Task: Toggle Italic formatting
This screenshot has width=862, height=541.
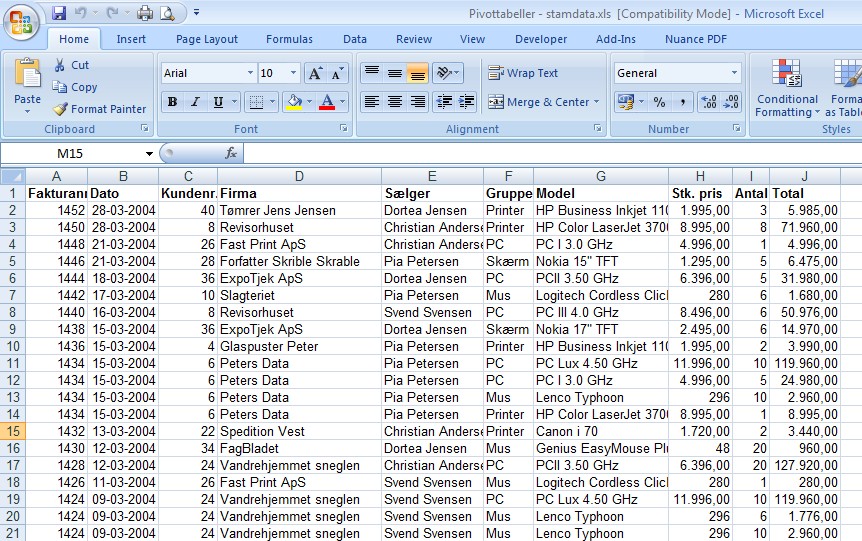Action: (x=194, y=102)
